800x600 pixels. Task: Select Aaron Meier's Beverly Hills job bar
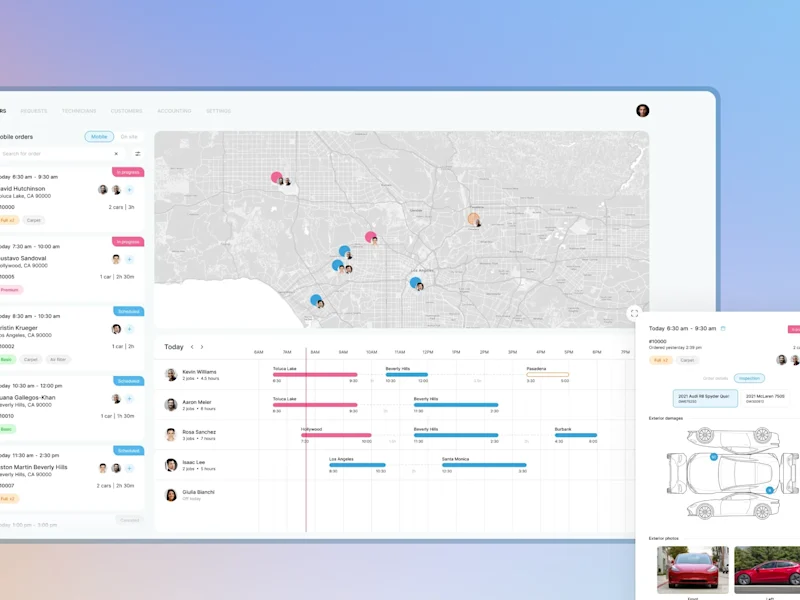click(456, 405)
